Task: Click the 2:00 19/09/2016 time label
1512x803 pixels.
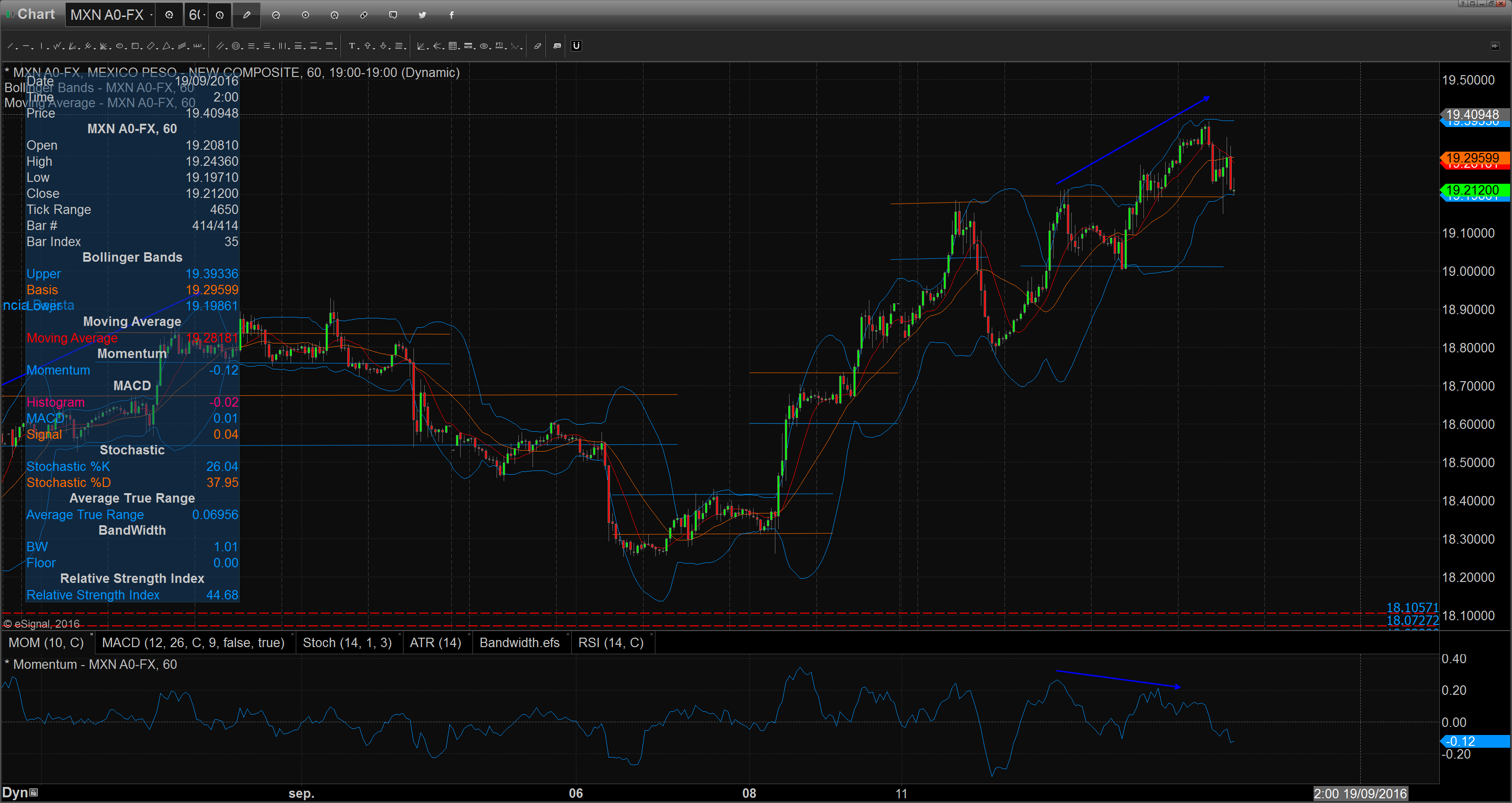Action: tap(1360, 794)
